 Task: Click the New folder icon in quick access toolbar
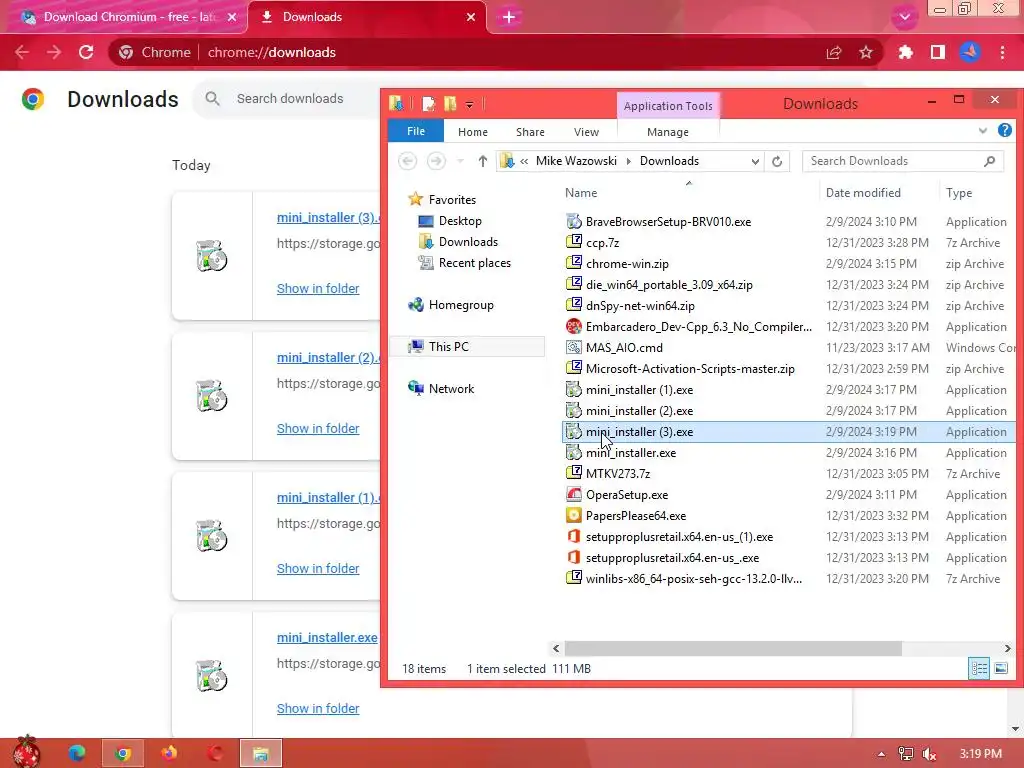coord(450,104)
